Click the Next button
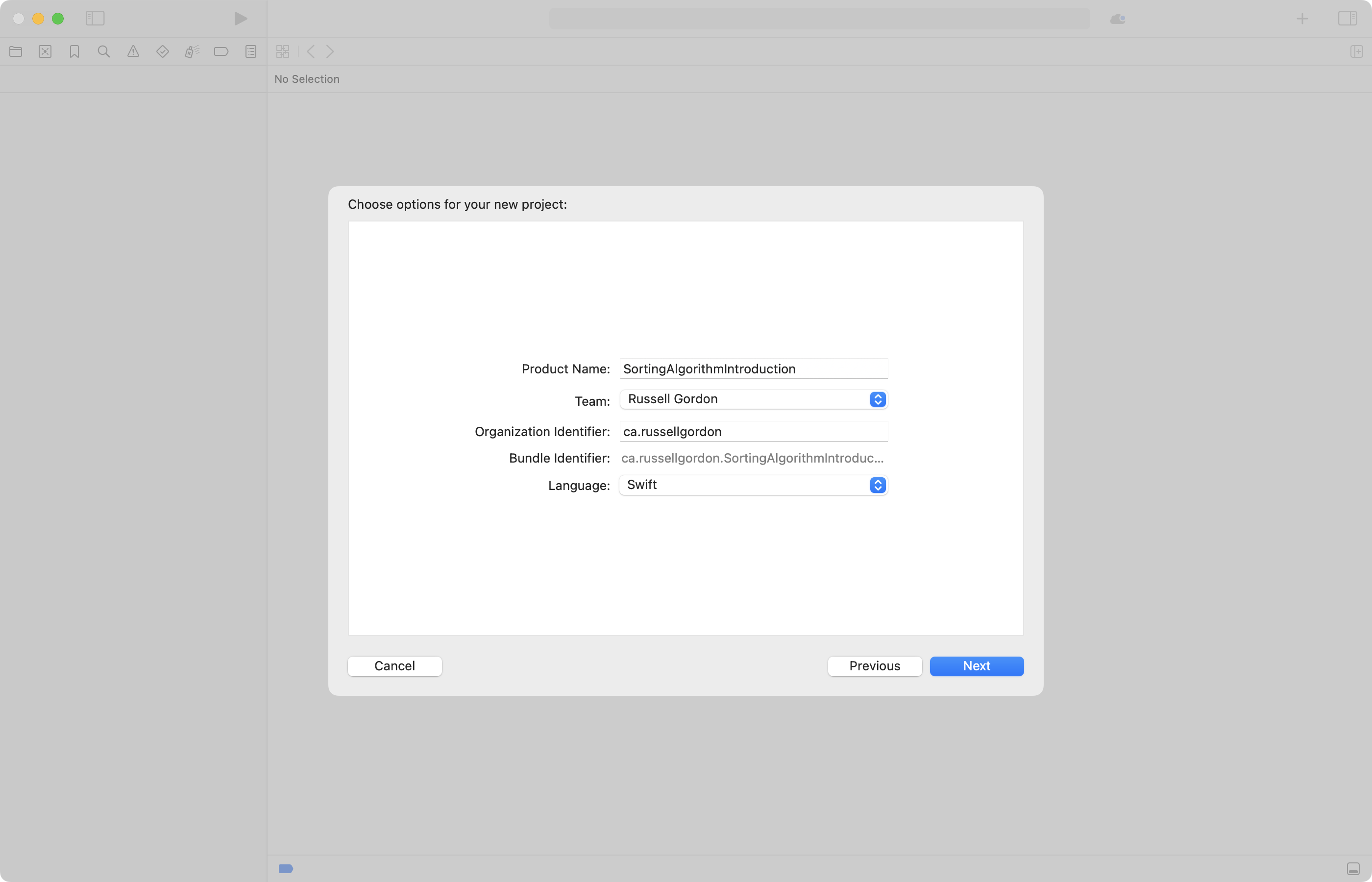 pos(976,666)
